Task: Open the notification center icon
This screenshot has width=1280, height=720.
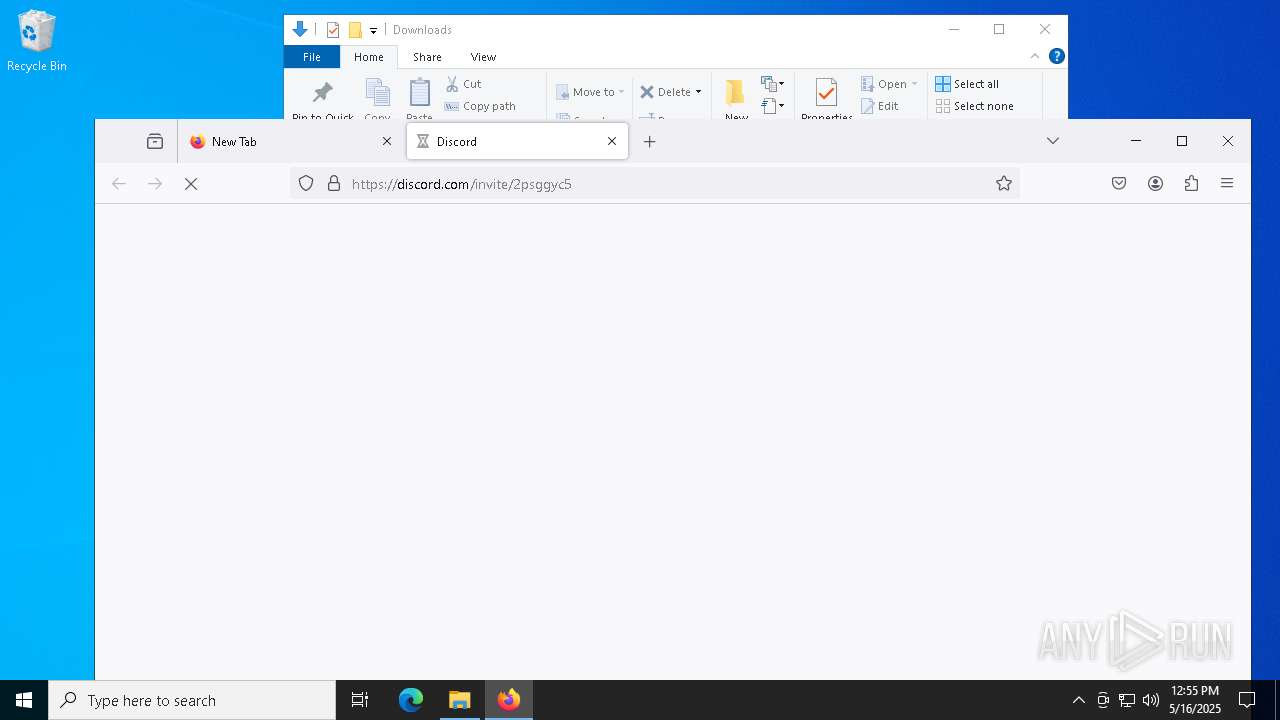Action: click(1247, 700)
